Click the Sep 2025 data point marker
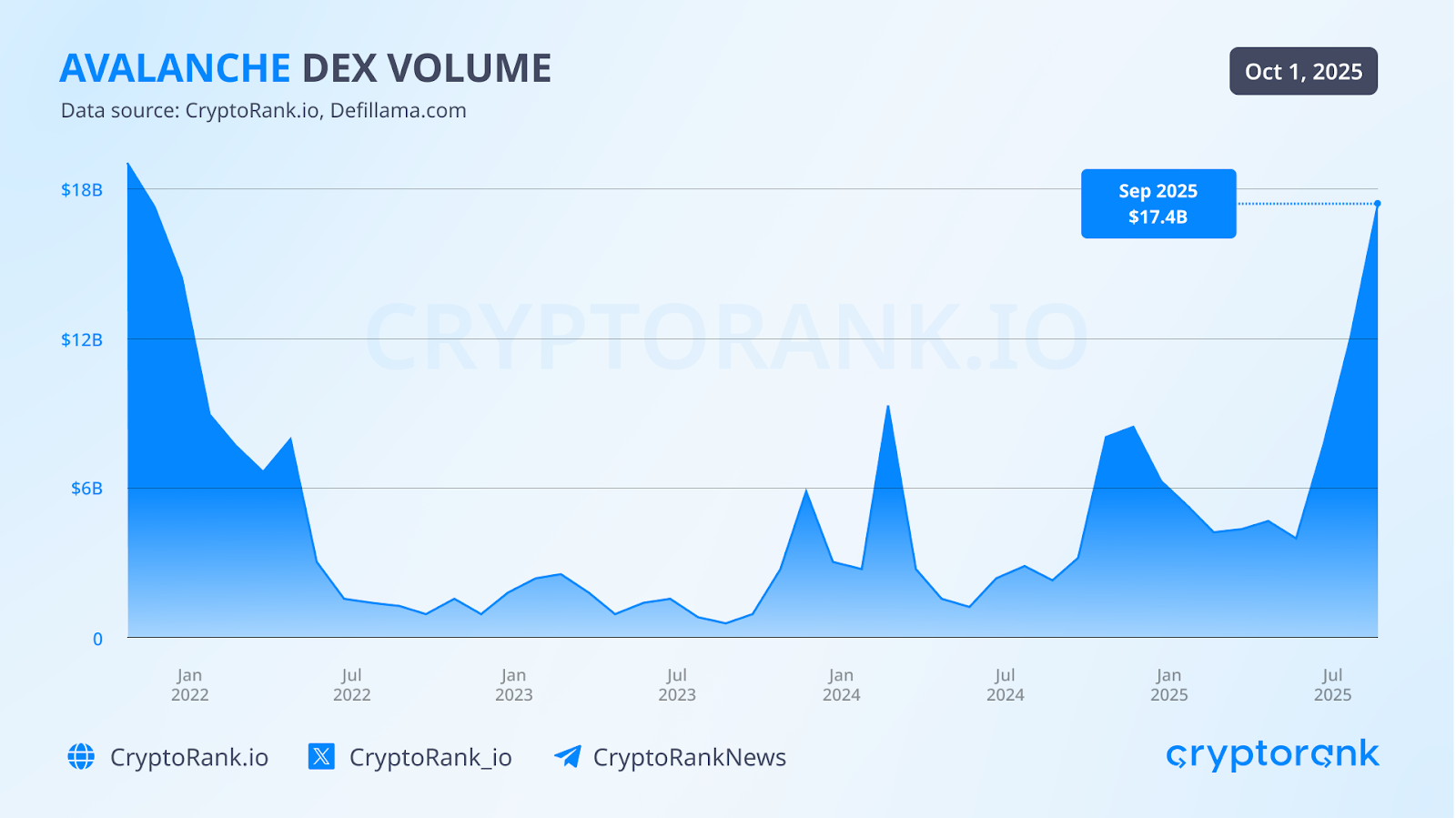The image size is (1456, 818). click(1377, 204)
